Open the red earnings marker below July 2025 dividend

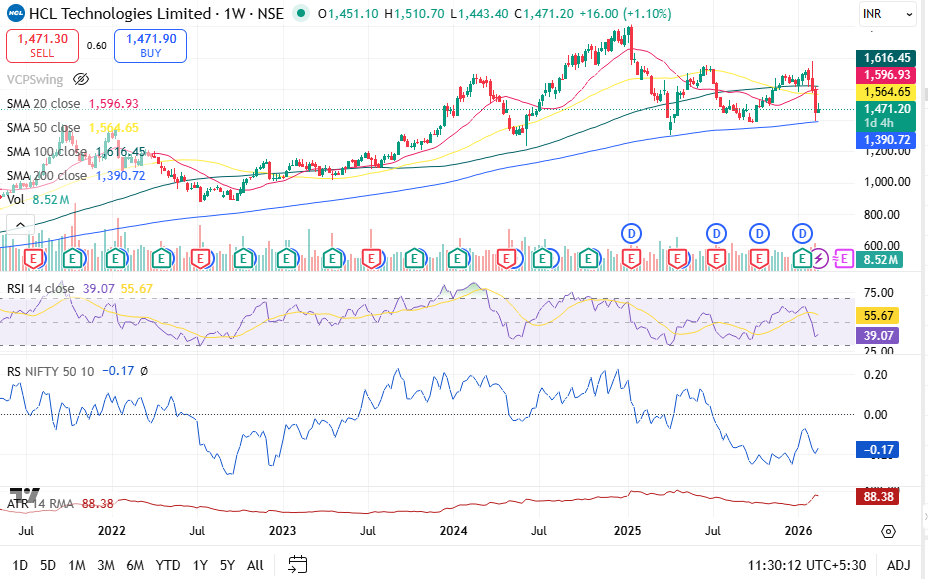click(717, 259)
